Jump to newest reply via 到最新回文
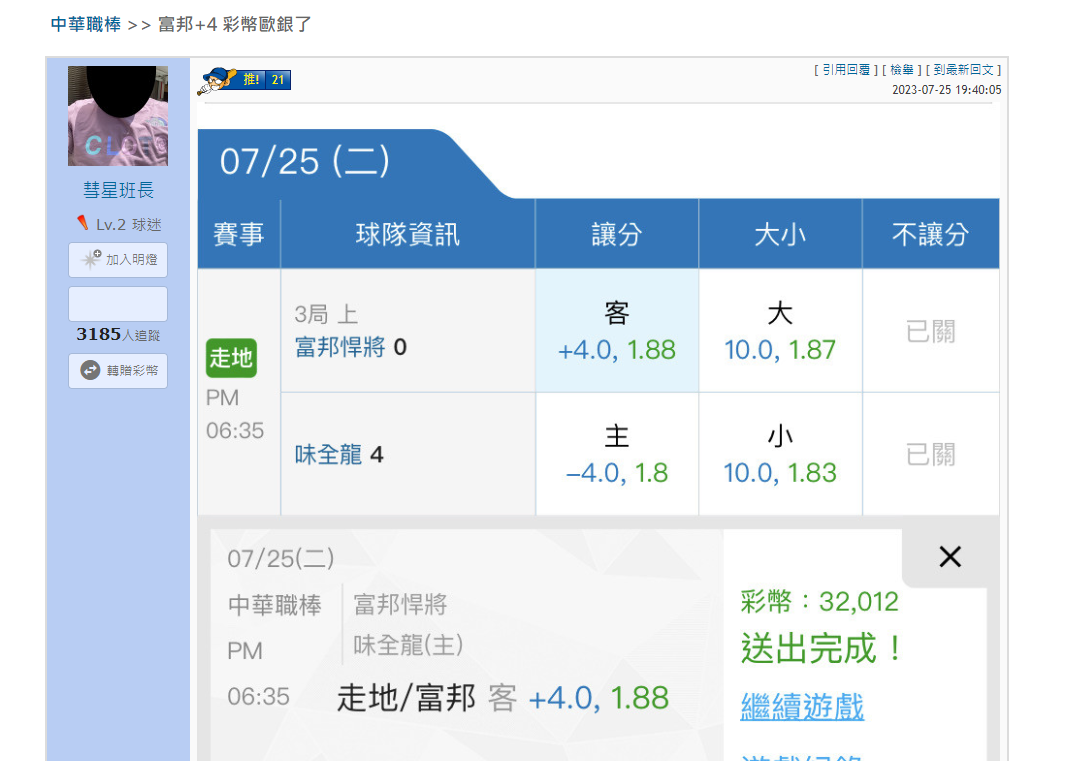Image resolution: width=1075 pixels, height=761 pixels. pyautogui.click(x=963, y=70)
